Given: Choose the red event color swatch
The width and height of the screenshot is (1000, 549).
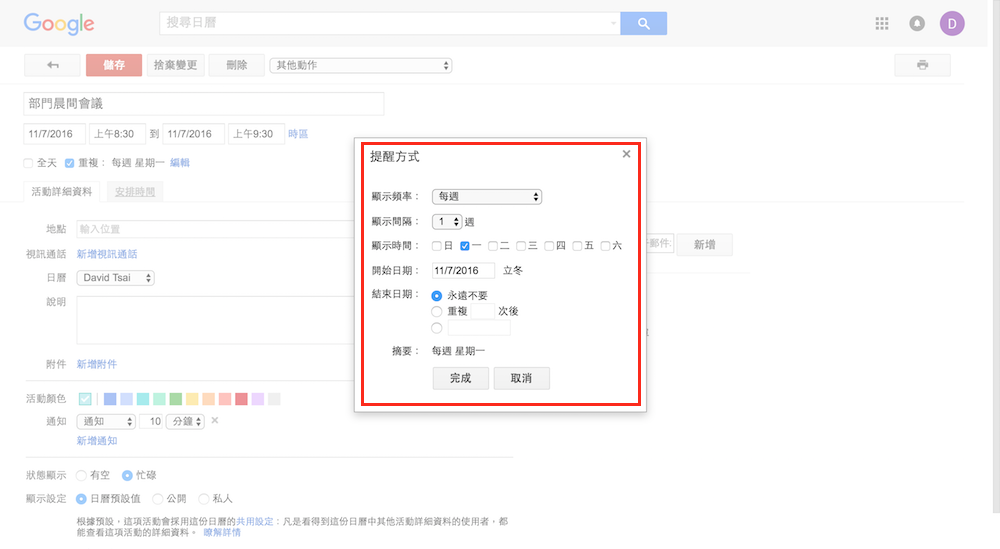Looking at the screenshot, I should [241, 399].
